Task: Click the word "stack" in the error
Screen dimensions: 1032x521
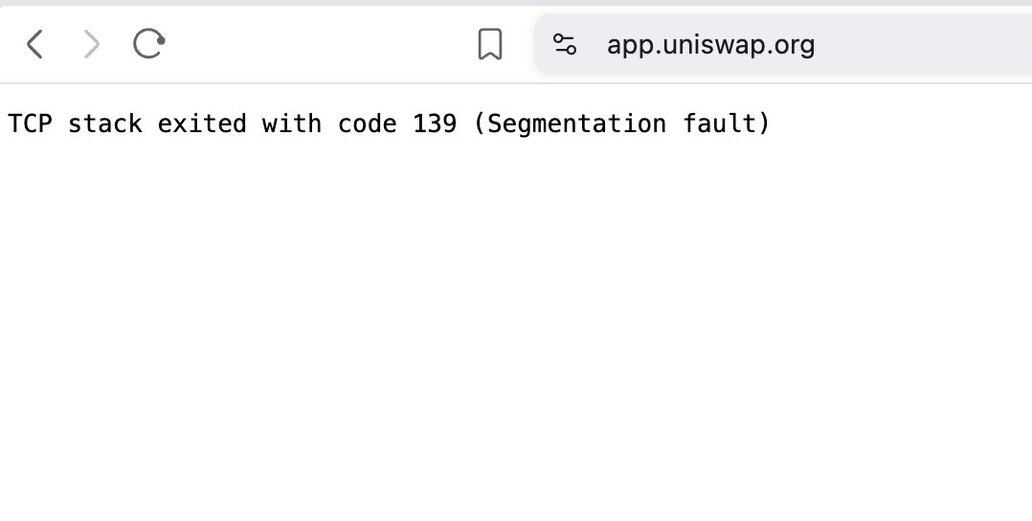Action: point(105,124)
